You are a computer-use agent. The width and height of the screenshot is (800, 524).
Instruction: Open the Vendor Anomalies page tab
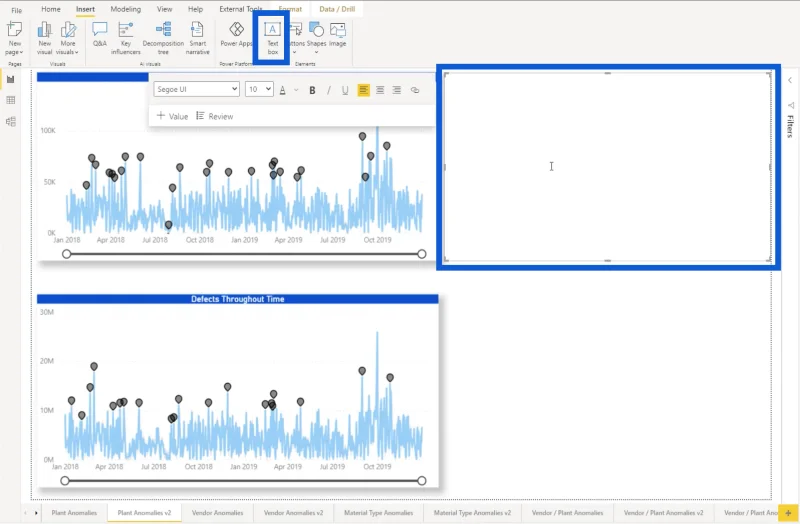click(x=217, y=513)
